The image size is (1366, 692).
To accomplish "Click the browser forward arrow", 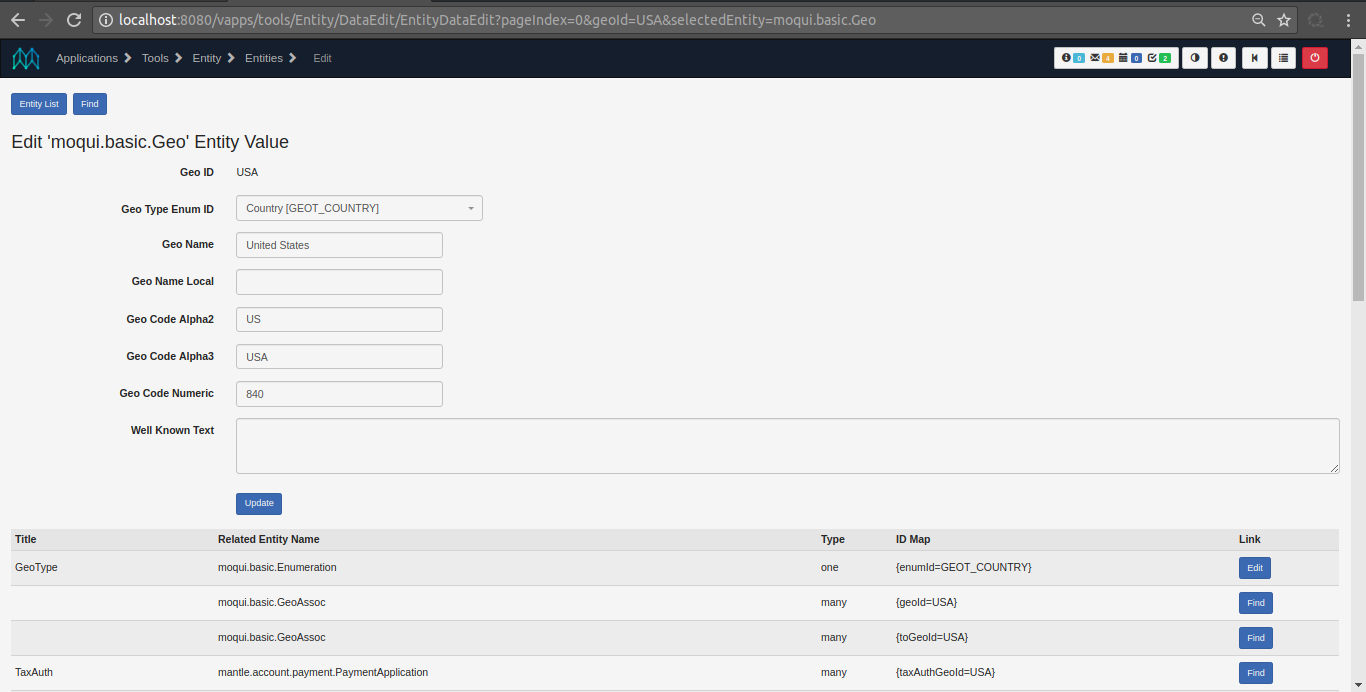I will pos(46,20).
